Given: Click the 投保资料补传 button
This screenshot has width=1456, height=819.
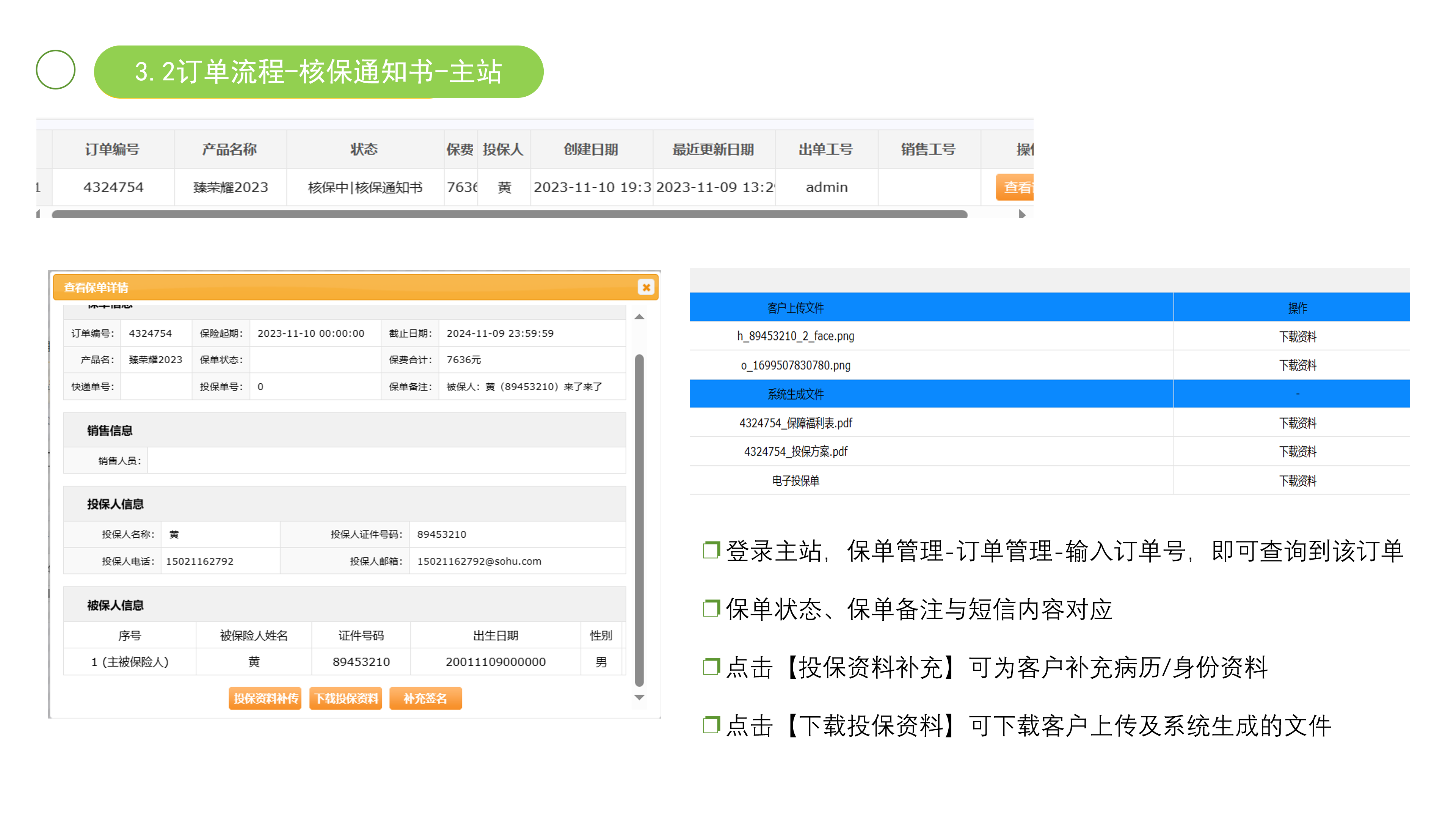Looking at the screenshot, I should [x=265, y=698].
